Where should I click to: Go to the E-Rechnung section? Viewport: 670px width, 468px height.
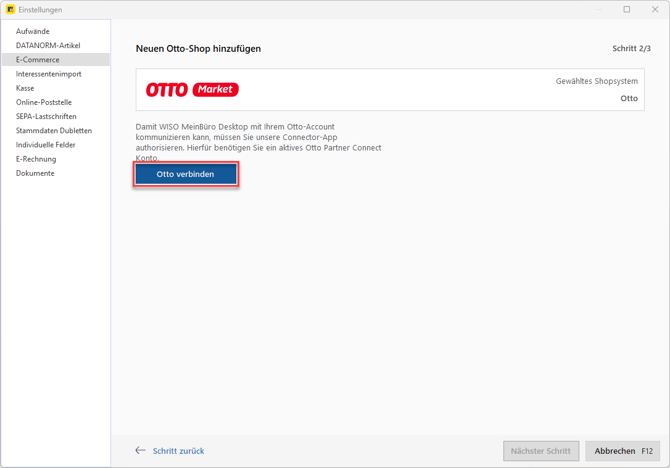tap(35, 159)
